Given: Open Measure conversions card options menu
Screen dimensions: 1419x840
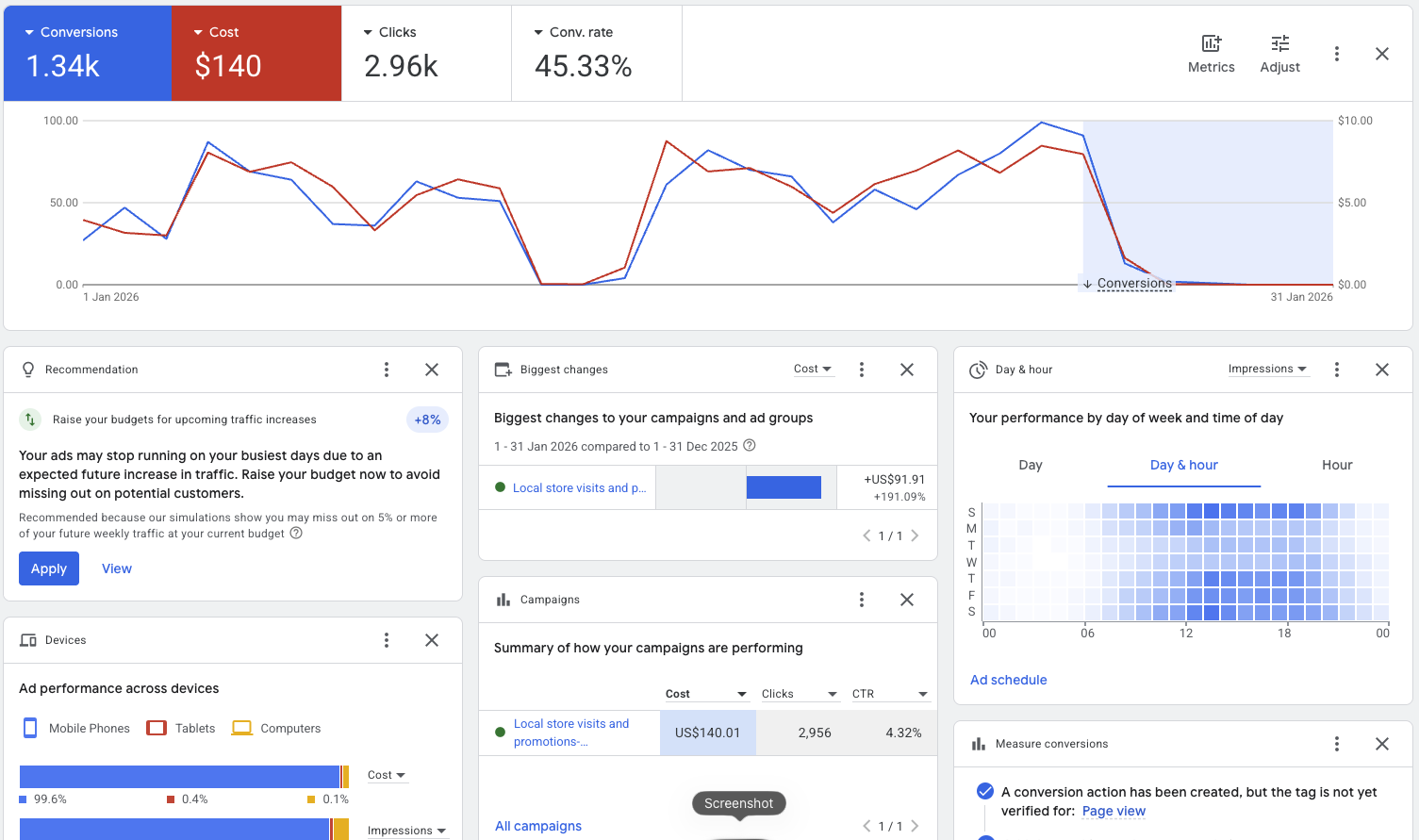Looking at the screenshot, I should (1336, 744).
